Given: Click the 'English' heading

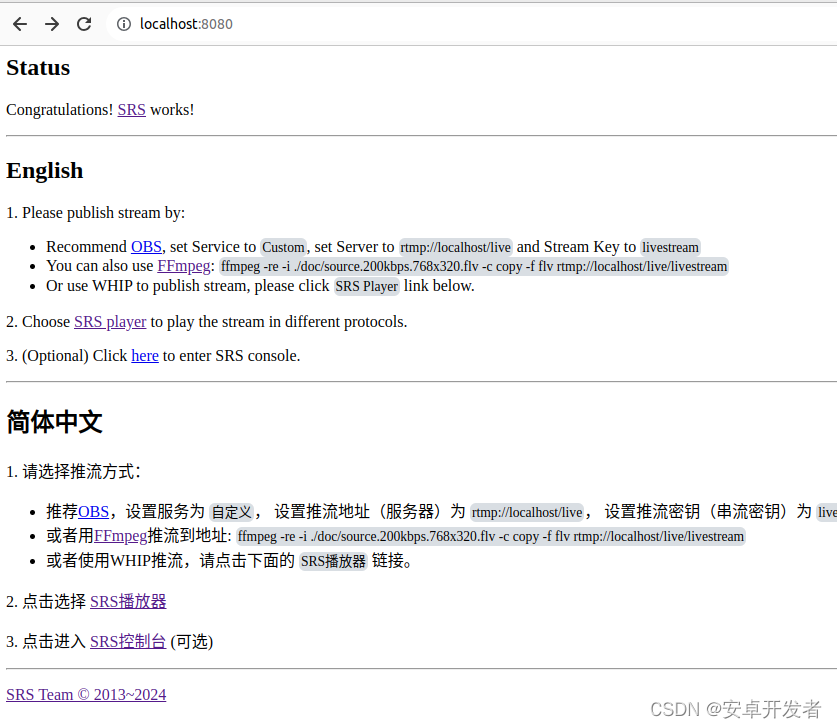Looking at the screenshot, I should [45, 171].
